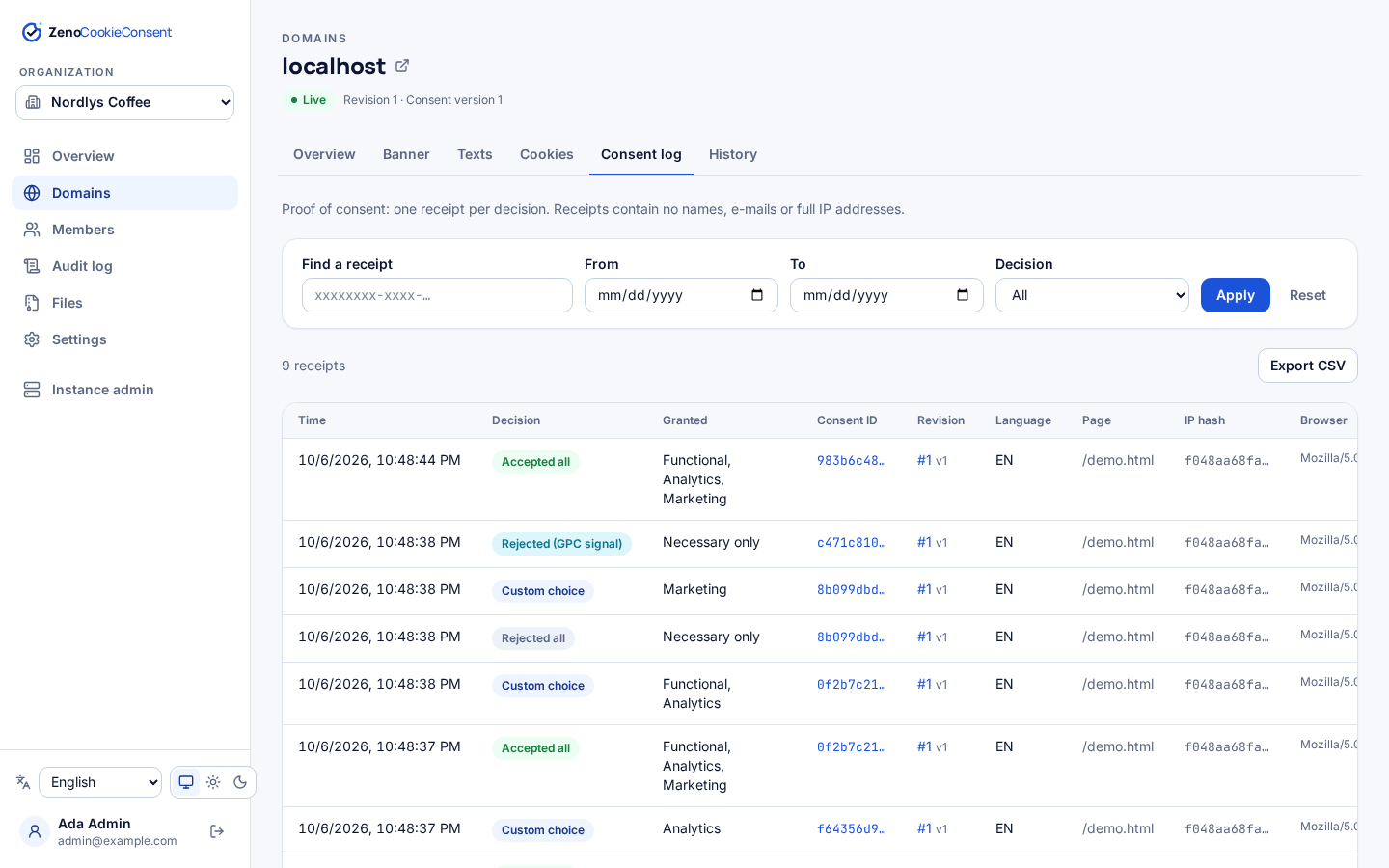Image resolution: width=1389 pixels, height=868 pixels.
Task: Select the Consent log tab
Action: pos(641,154)
